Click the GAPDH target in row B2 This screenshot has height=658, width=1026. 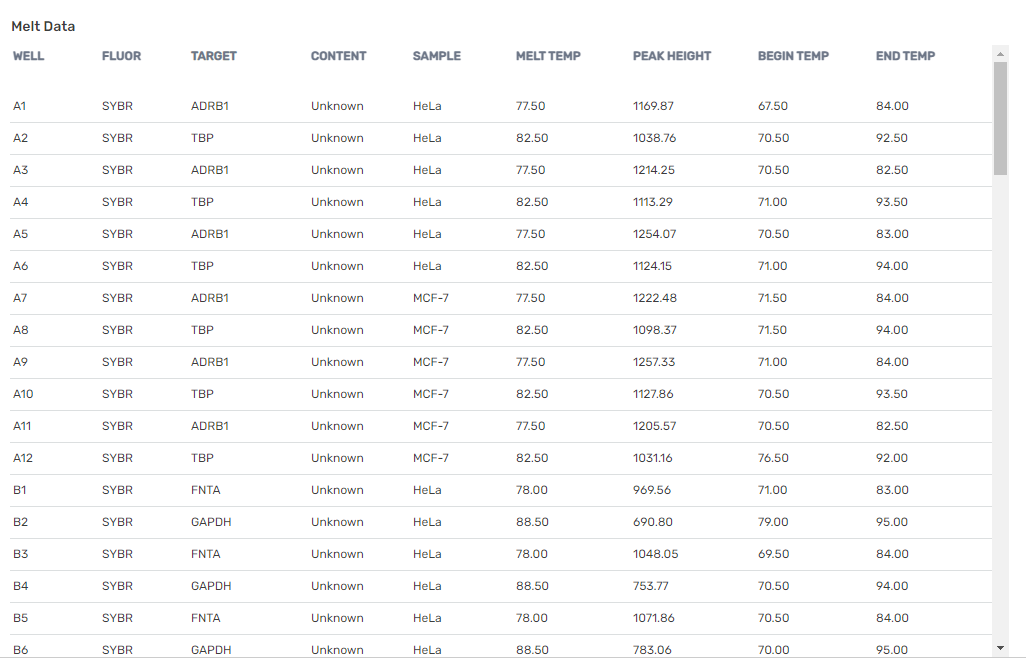pyautogui.click(x=211, y=522)
